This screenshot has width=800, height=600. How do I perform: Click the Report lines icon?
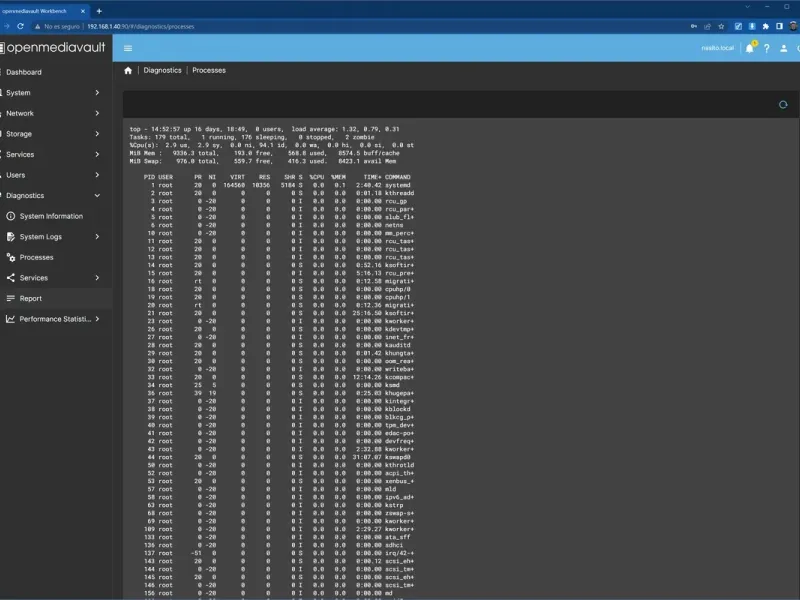10,298
